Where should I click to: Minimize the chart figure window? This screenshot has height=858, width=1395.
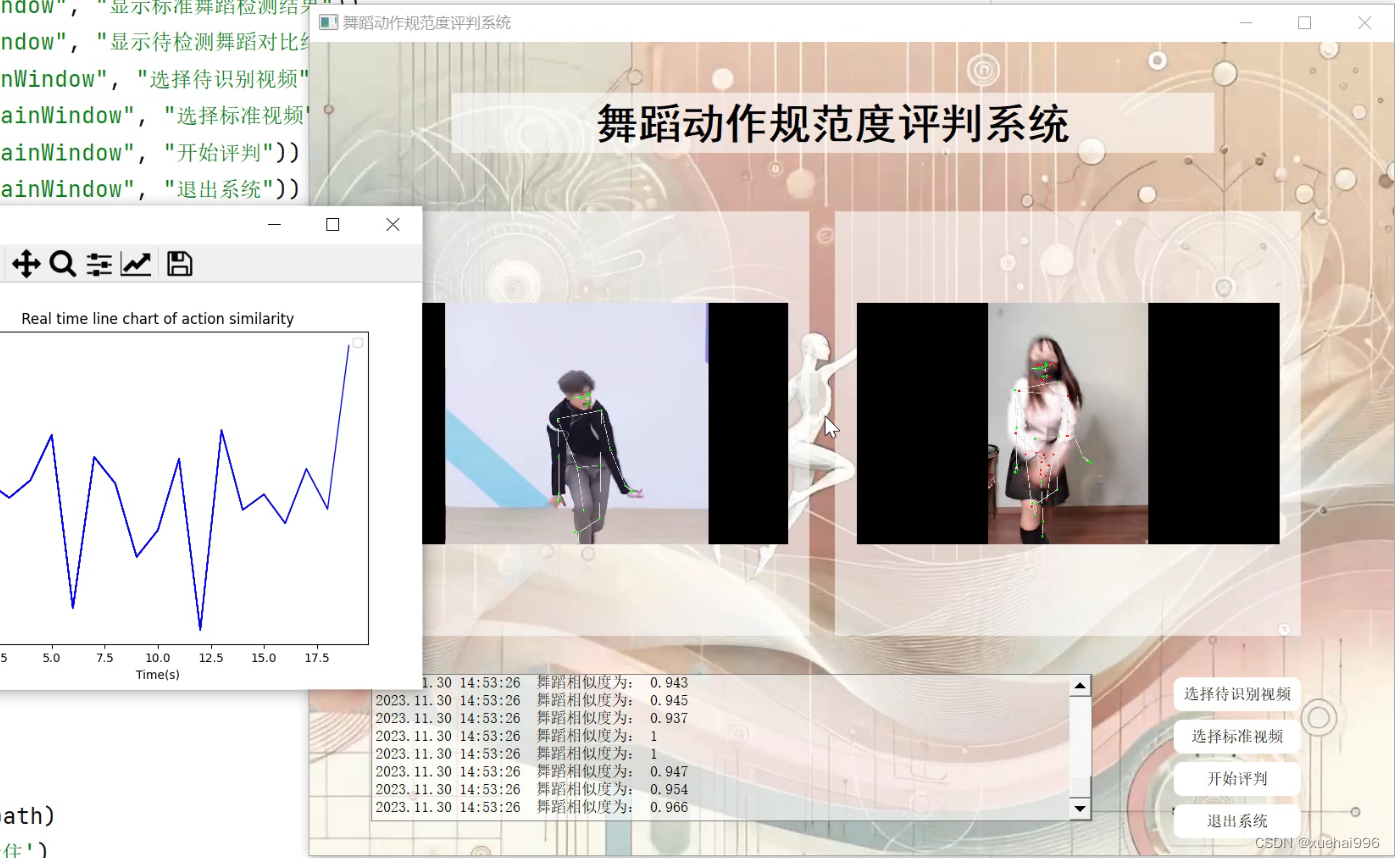pyautogui.click(x=275, y=225)
